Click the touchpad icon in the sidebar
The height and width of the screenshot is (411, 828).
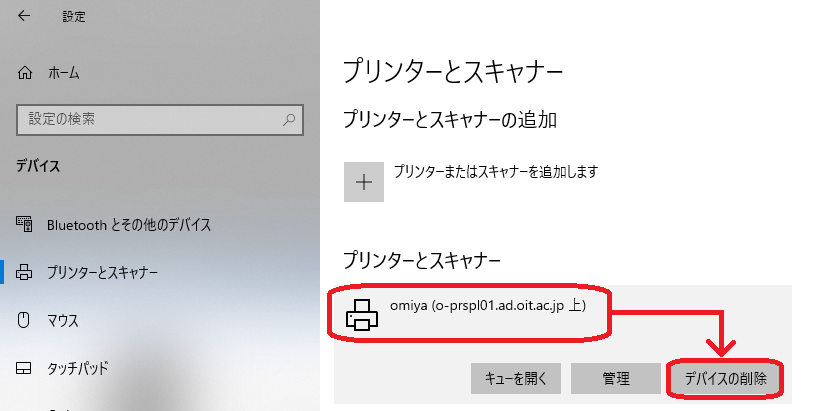tap(25, 367)
